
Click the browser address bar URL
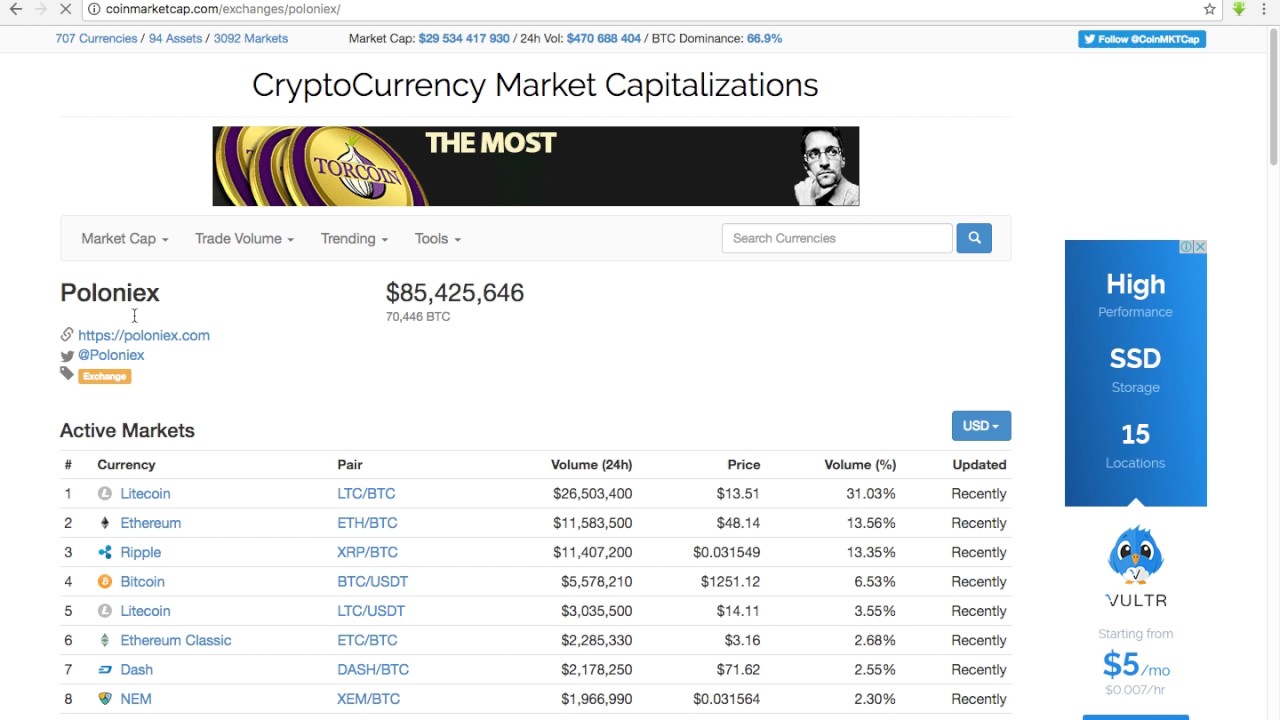coord(223,9)
